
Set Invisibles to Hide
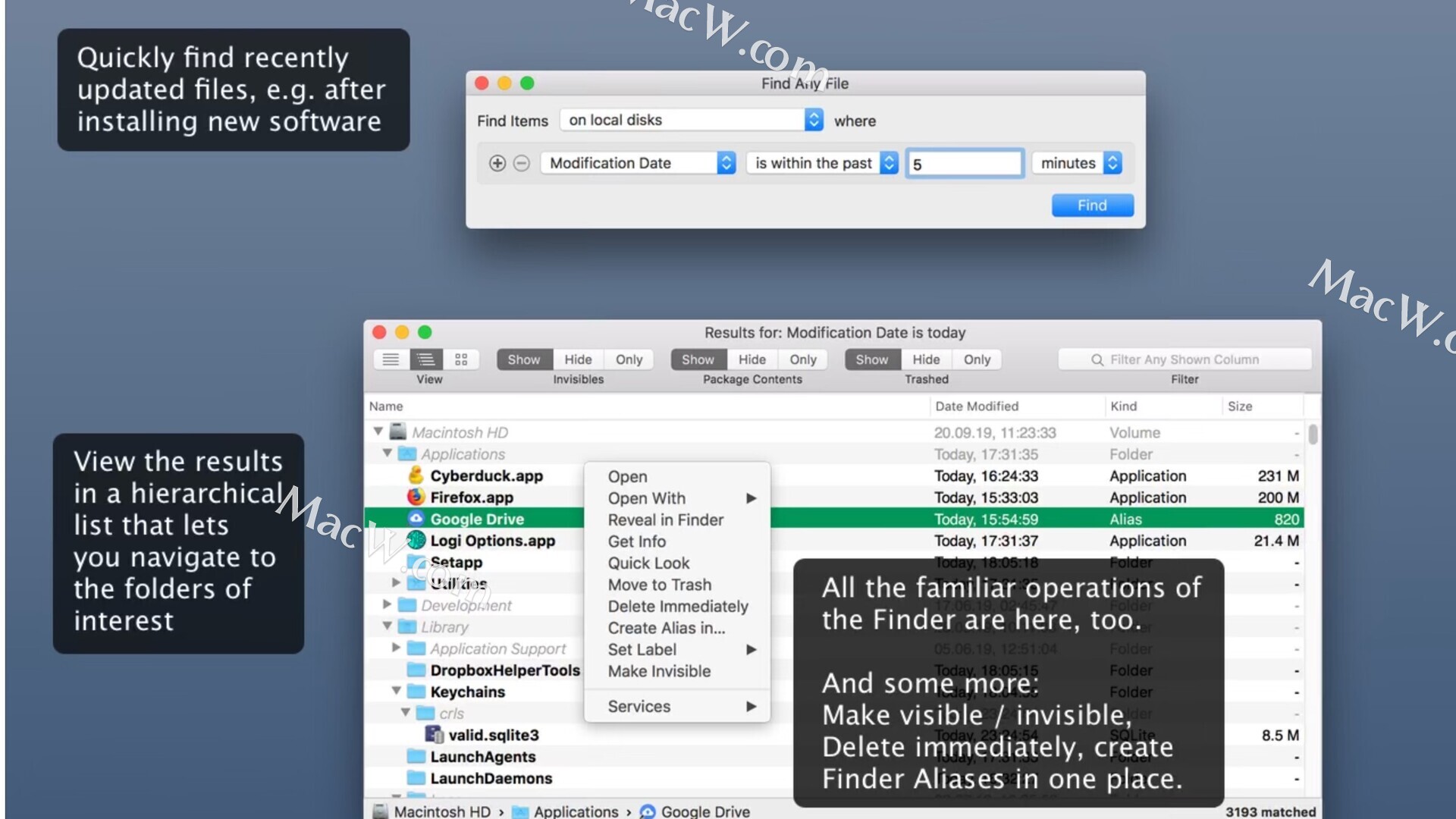[x=578, y=359]
